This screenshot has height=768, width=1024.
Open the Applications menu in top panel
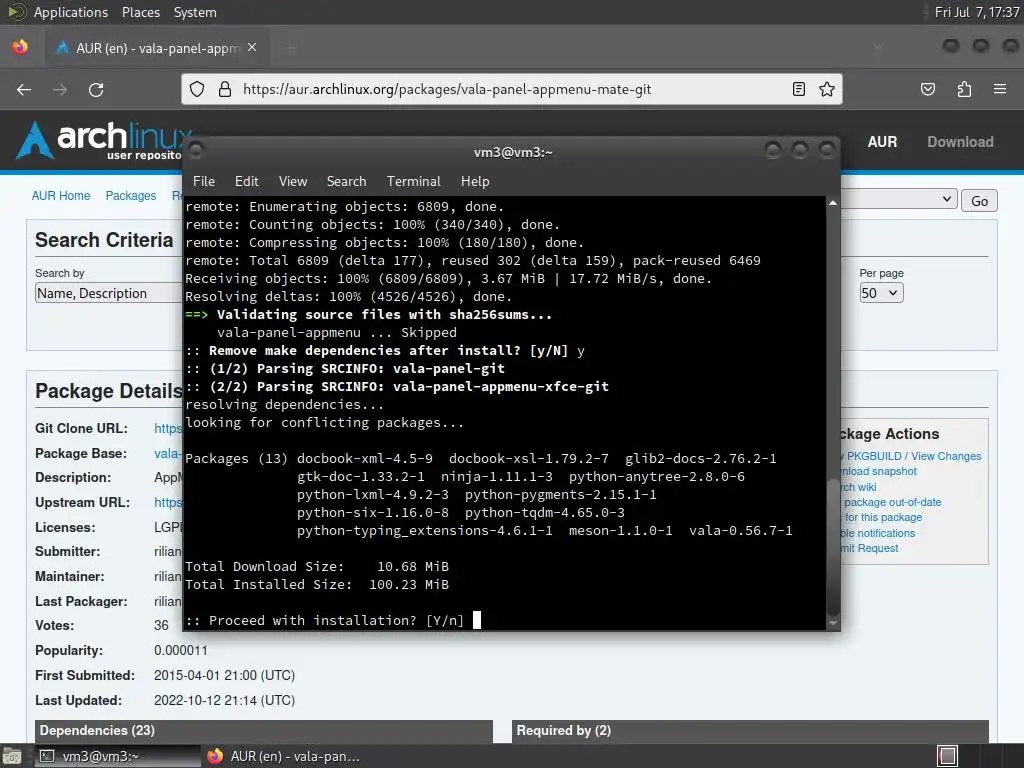71,12
